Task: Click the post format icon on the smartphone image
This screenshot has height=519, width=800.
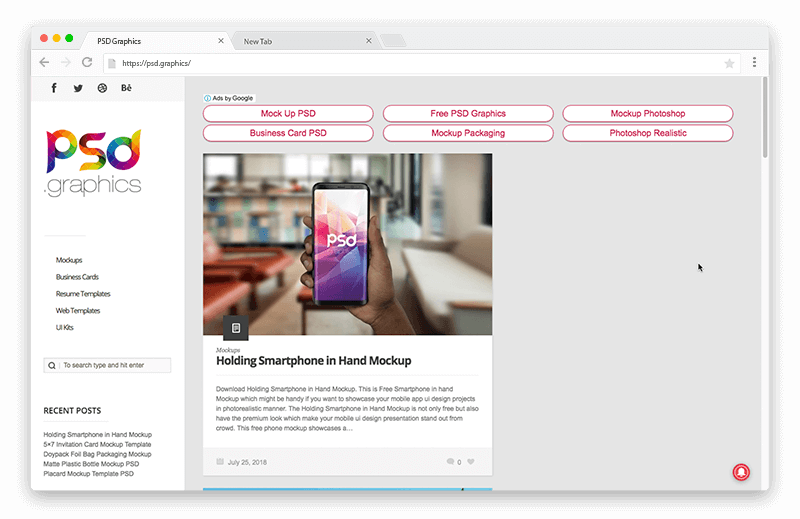Action: point(236,328)
